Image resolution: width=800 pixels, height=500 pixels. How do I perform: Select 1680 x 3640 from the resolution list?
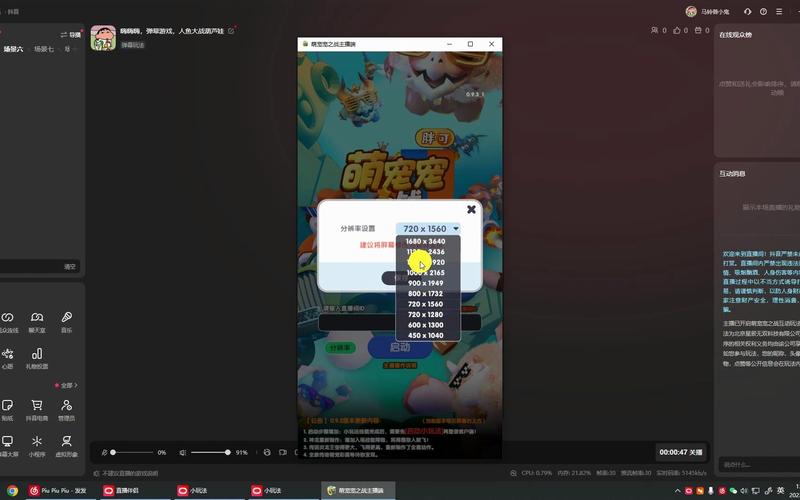point(425,241)
